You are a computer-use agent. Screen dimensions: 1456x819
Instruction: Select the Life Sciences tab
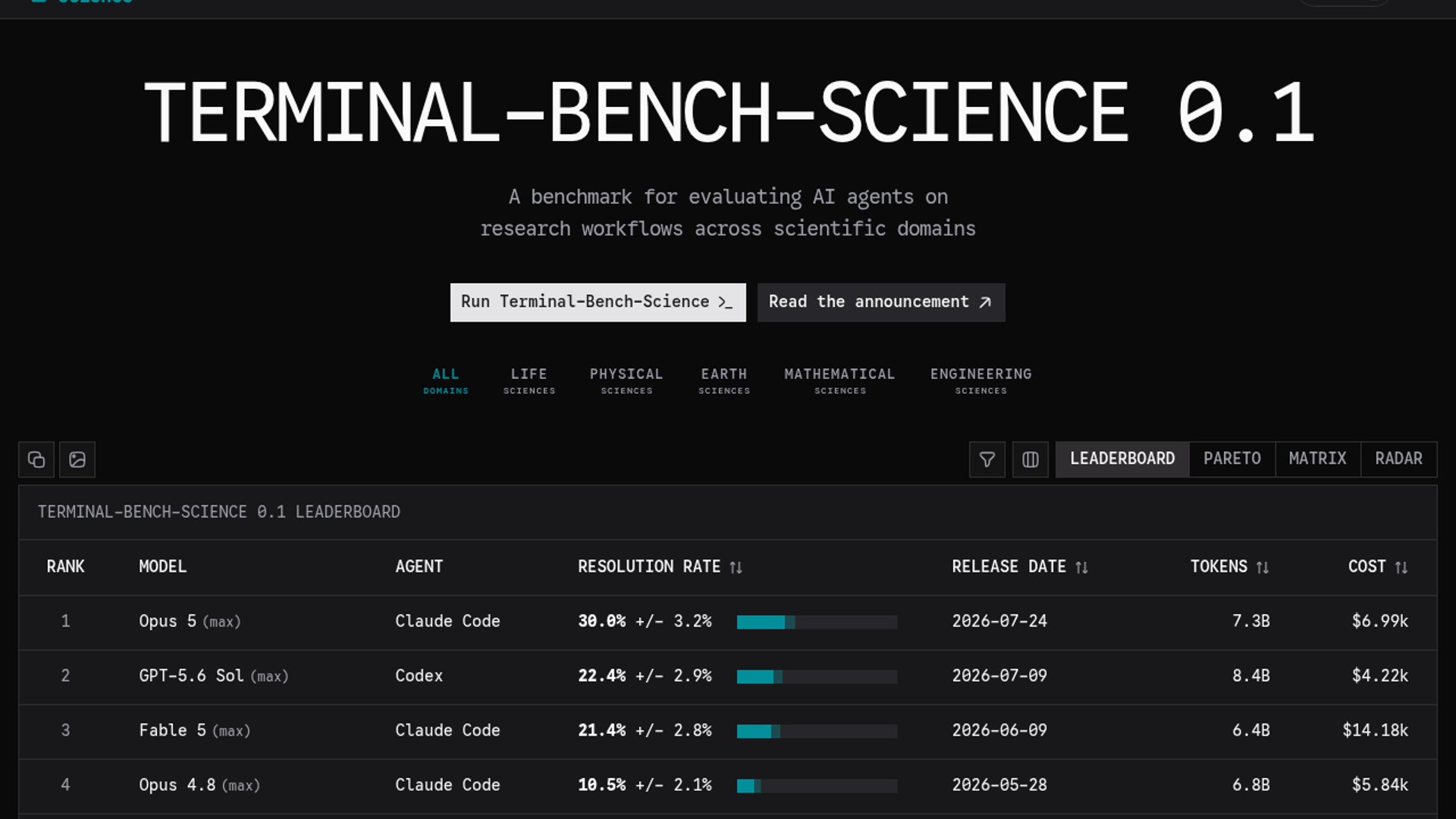point(529,381)
